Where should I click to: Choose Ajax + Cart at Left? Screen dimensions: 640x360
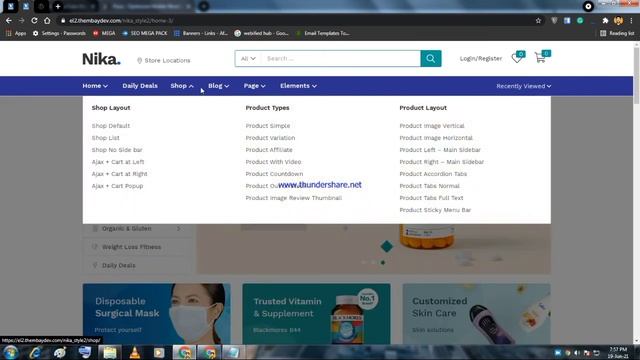[118, 162]
